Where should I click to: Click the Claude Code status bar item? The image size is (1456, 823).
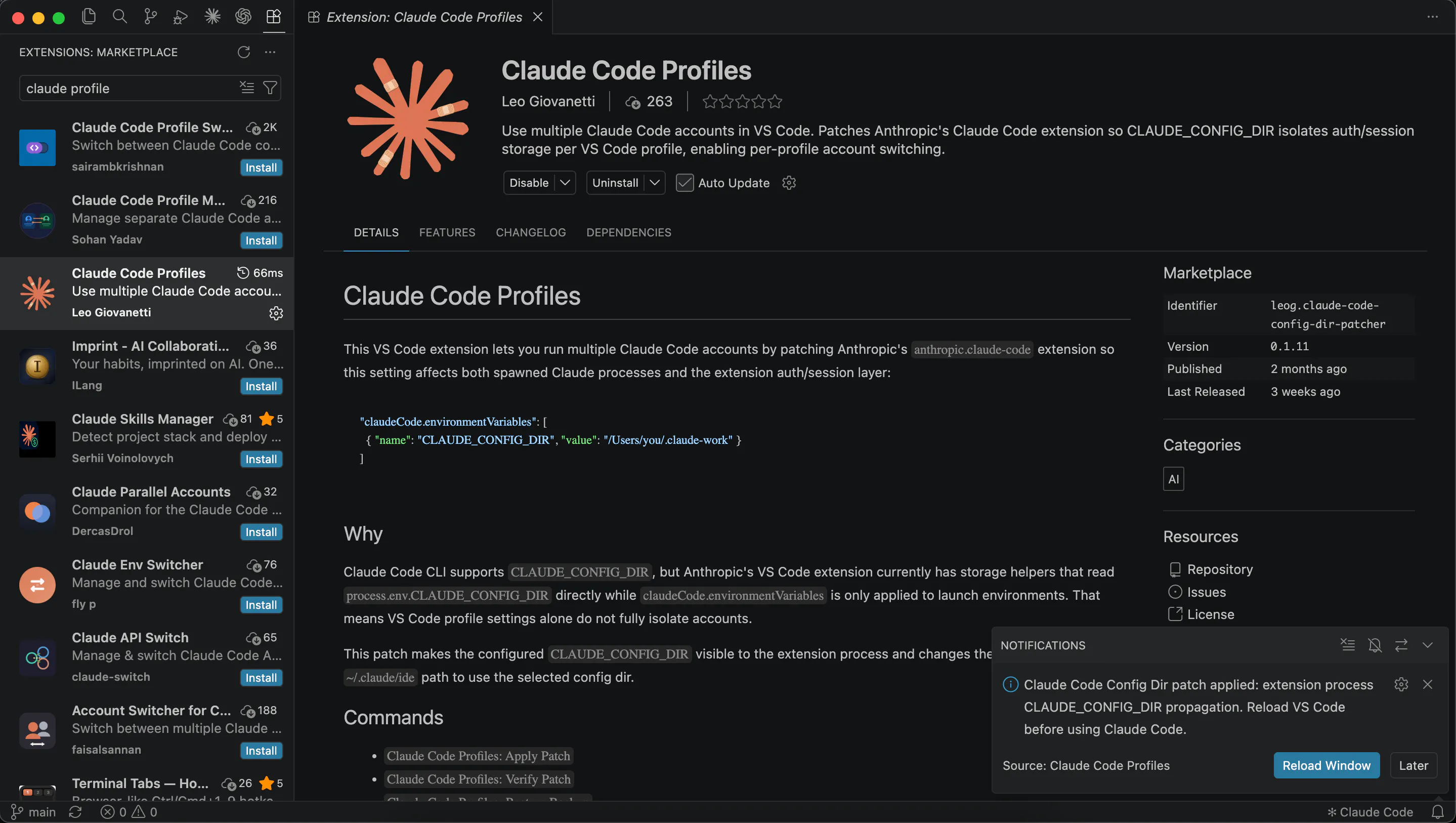click(1370, 812)
